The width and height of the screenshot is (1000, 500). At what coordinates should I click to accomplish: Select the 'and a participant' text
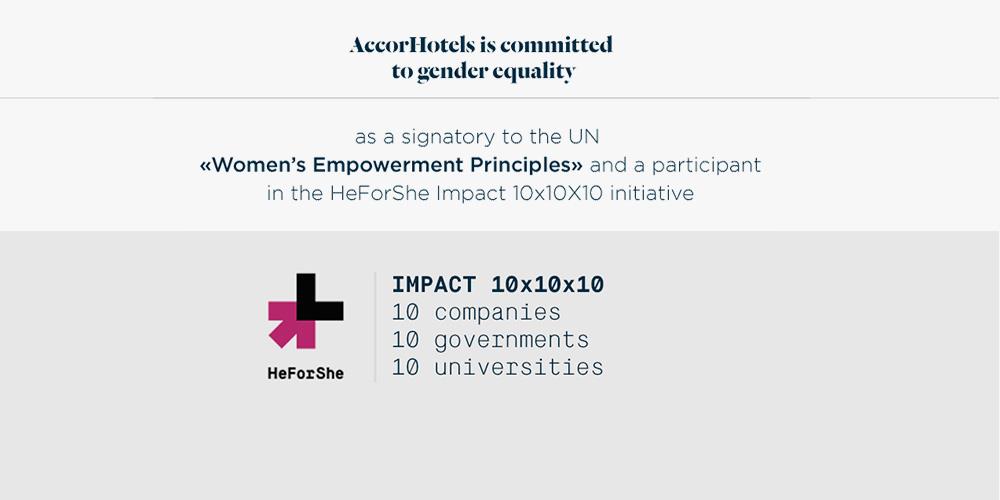pyautogui.click(x=675, y=166)
